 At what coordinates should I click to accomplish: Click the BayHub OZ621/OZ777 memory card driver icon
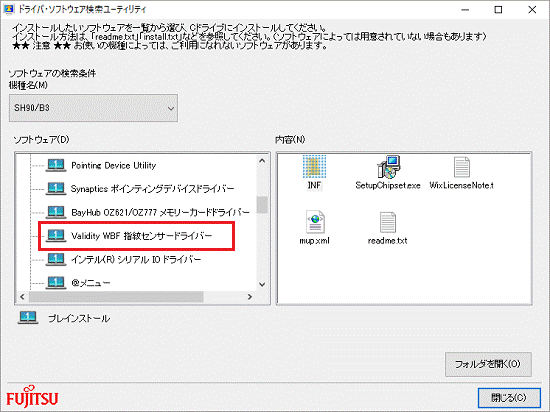click(x=56, y=212)
